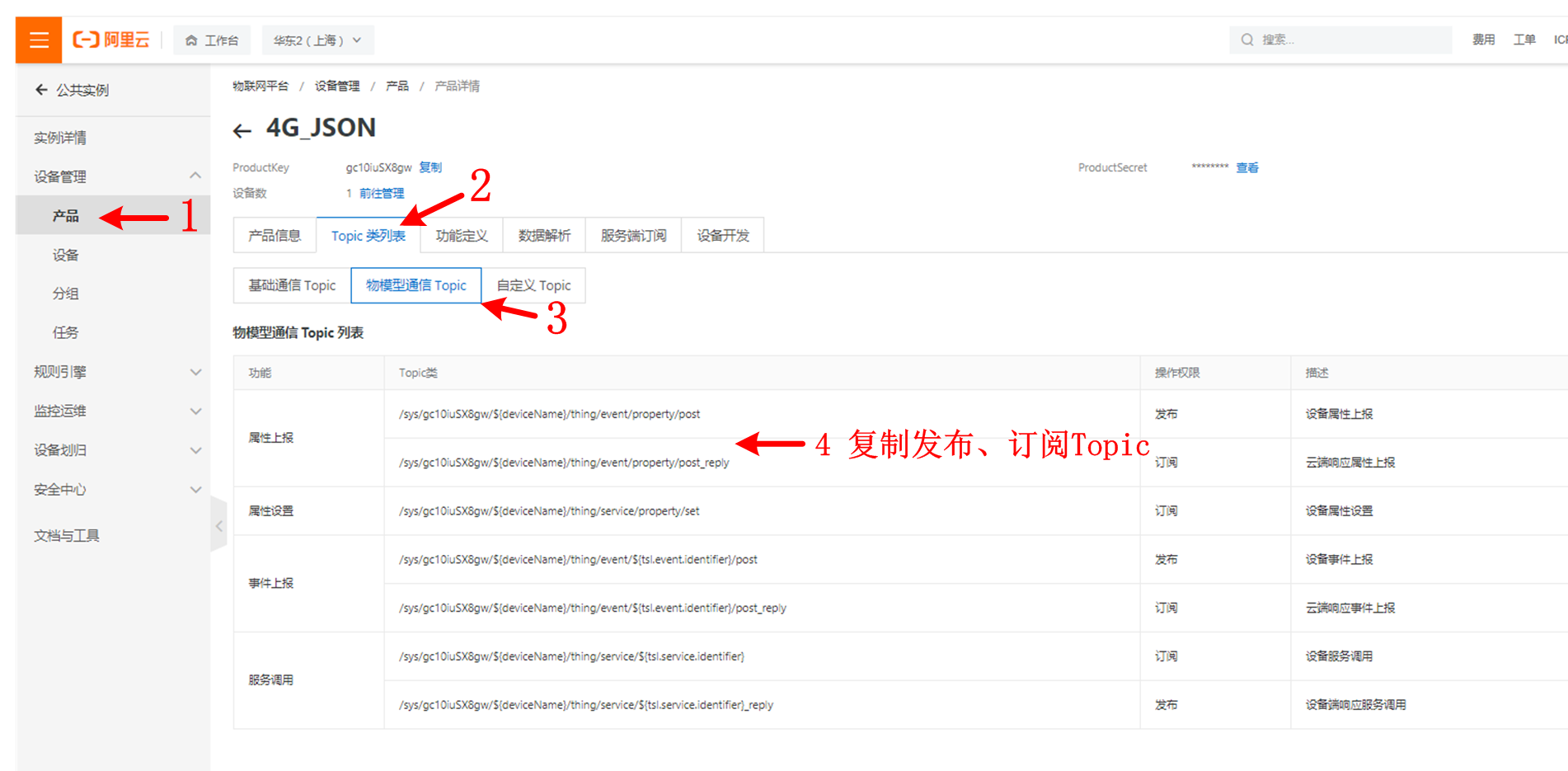1568x771 pixels.
Task: Expand the 安全中心 section
Action: point(195,489)
